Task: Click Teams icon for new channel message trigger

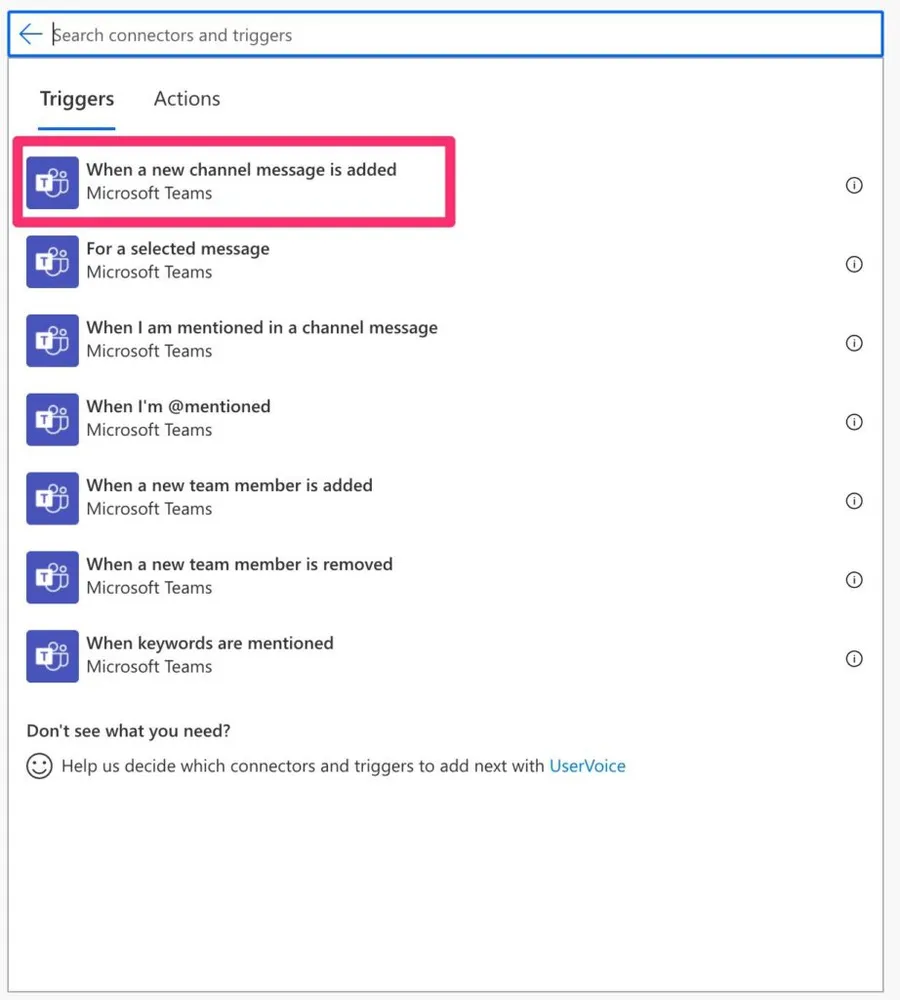Action: tap(52, 183)
